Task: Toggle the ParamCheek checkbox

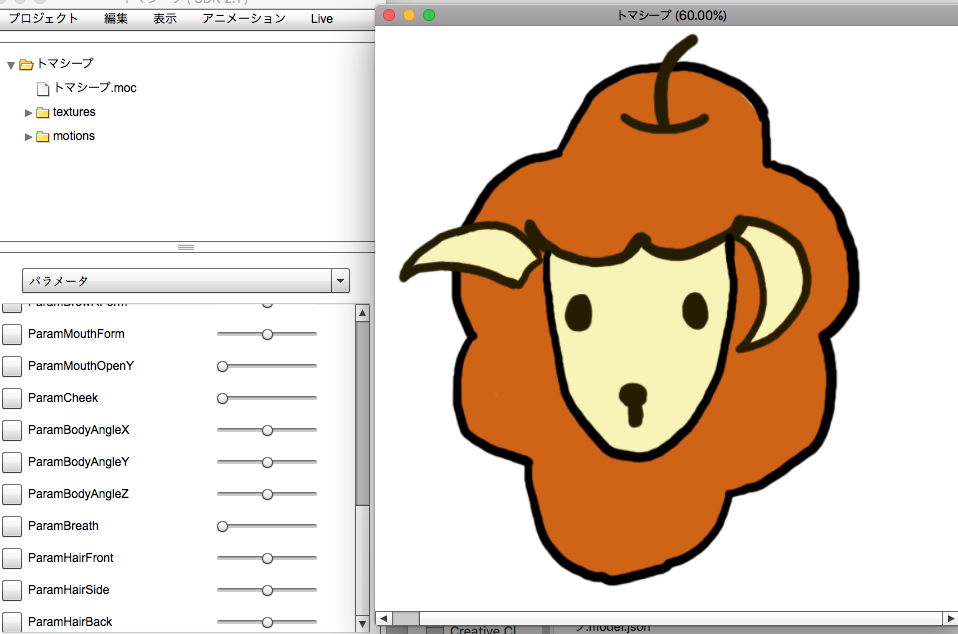Action: pyautogui.click(x=12, y=398)
